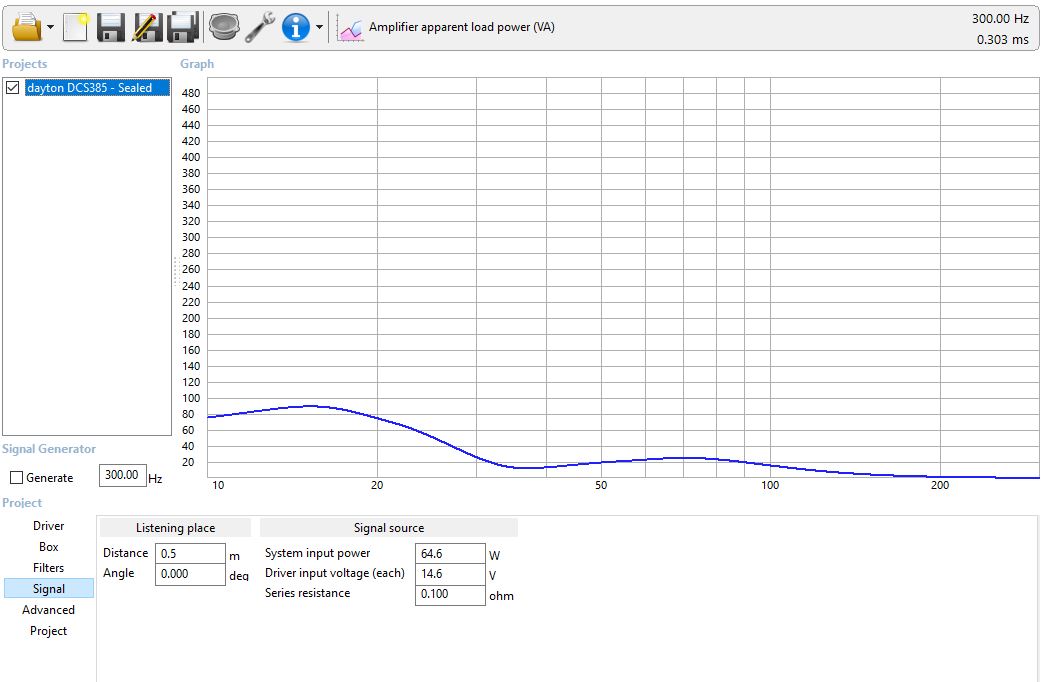Click the Driver input voltage field
The width and height of the screenshot is (1043, 682).
coord(450,574)
